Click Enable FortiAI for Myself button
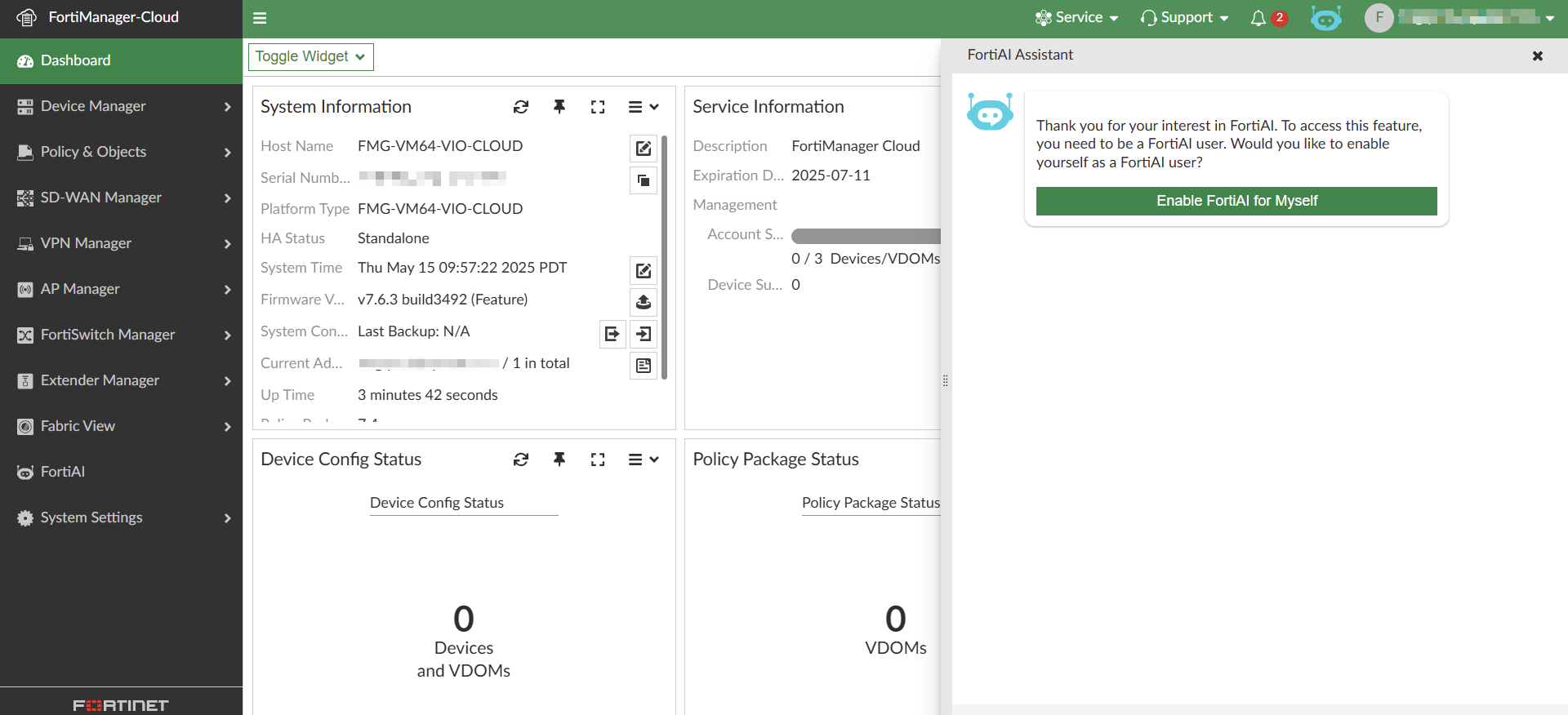Image resolution: width=1568 pixels, height=715 pixels. (x=1236, y=201)
